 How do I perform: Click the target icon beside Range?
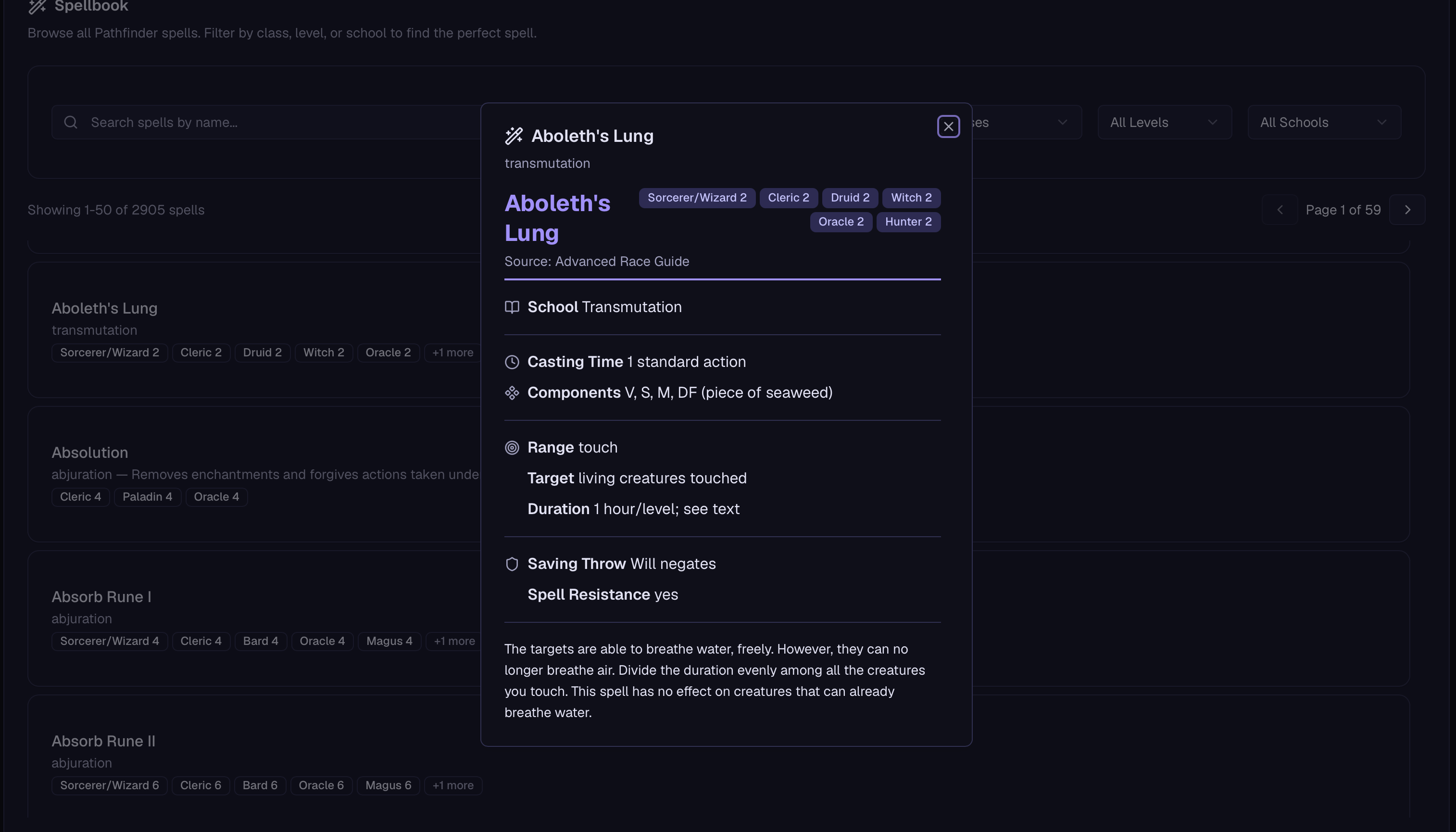[x=512, y=447]
